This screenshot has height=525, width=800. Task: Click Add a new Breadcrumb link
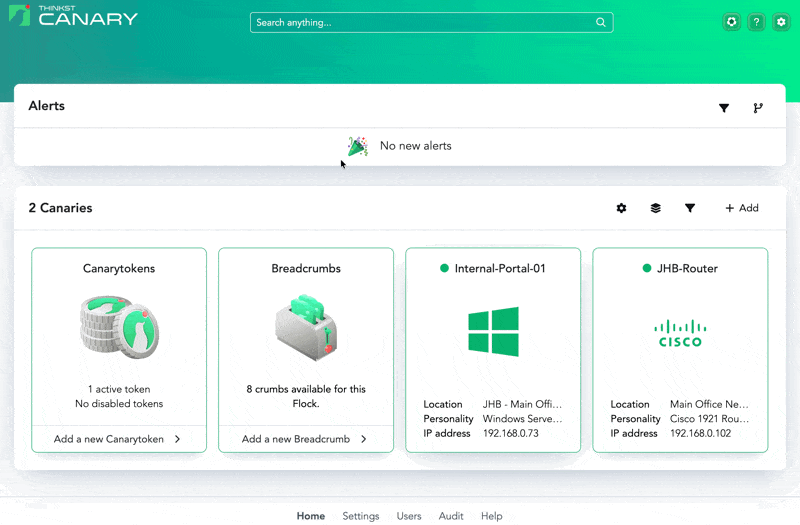(x=296, y=439)
